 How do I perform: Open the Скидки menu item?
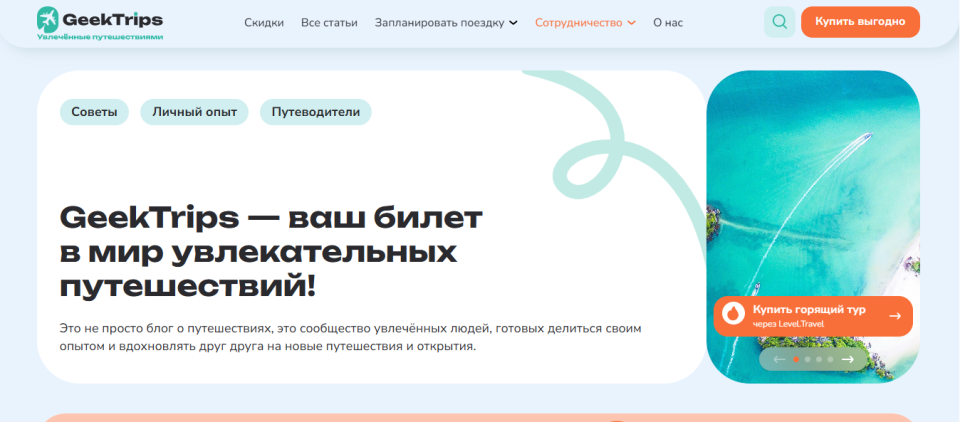pos(264,23)
